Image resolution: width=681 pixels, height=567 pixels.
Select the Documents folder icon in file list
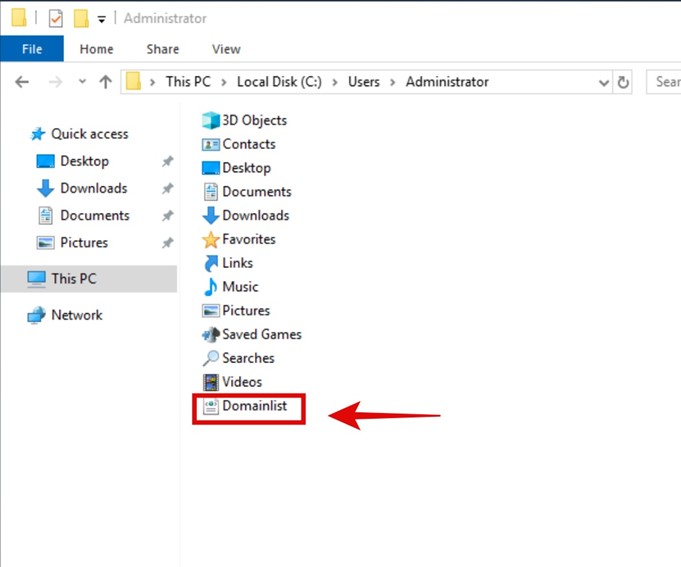[211, 191]
